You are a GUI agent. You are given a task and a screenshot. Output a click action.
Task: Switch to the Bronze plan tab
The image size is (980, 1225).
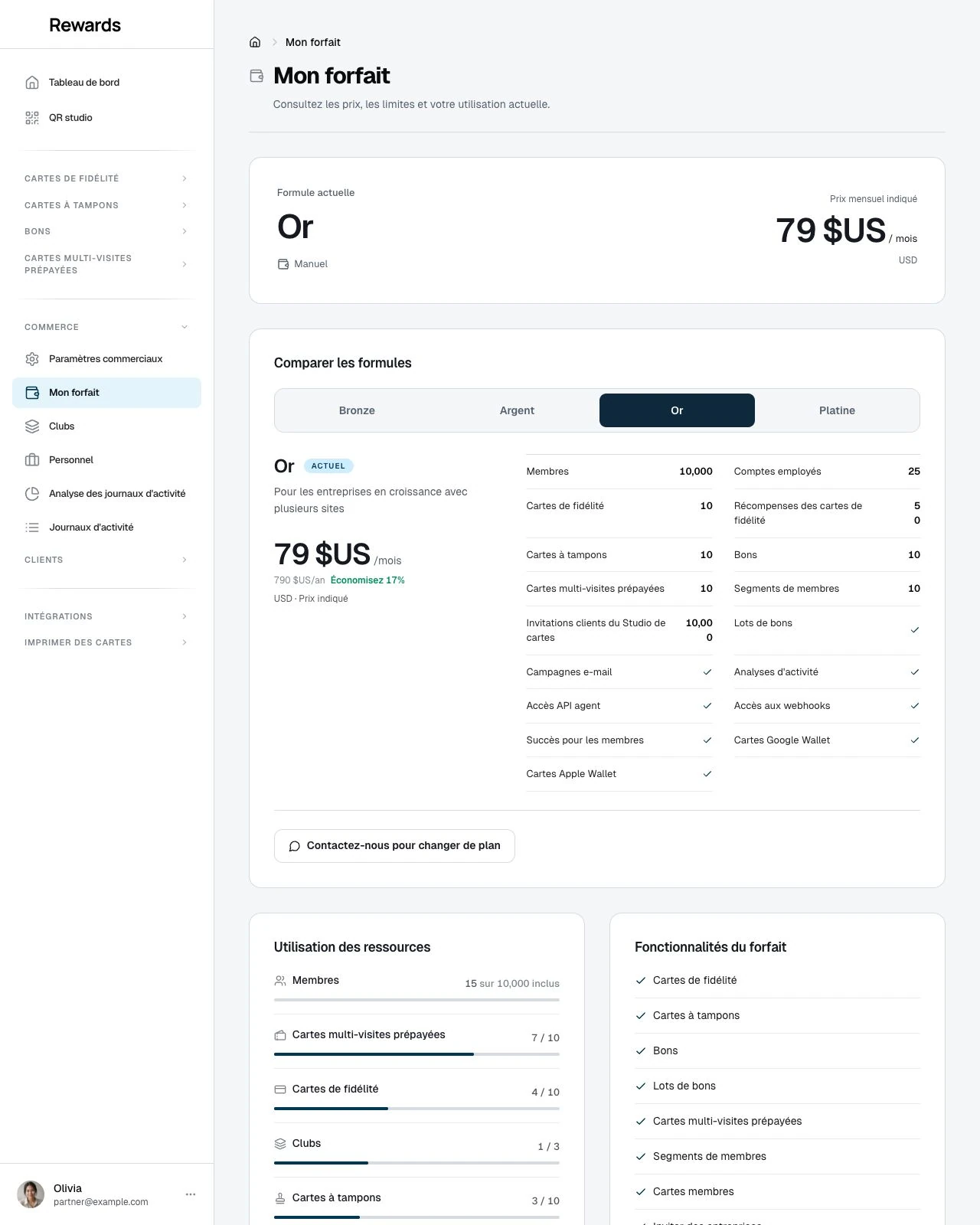point(357,410)
